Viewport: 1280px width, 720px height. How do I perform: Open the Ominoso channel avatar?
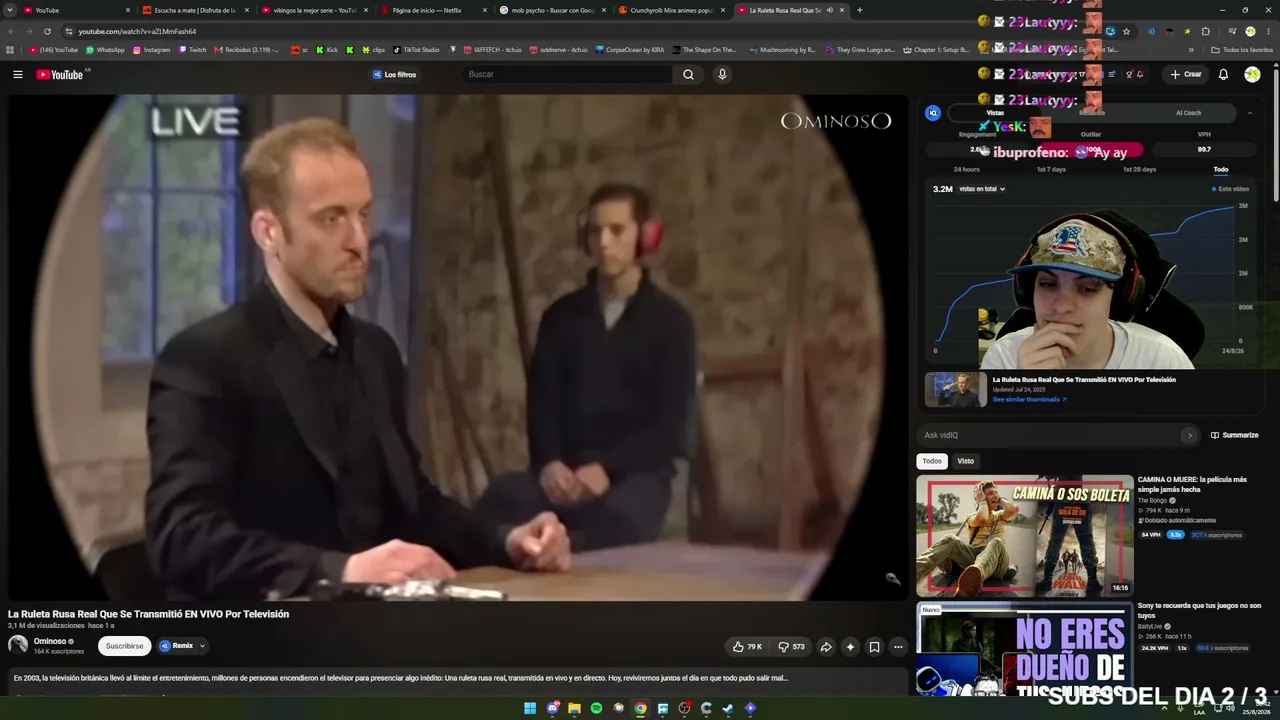pyautogui.click(x=18, y=645)
